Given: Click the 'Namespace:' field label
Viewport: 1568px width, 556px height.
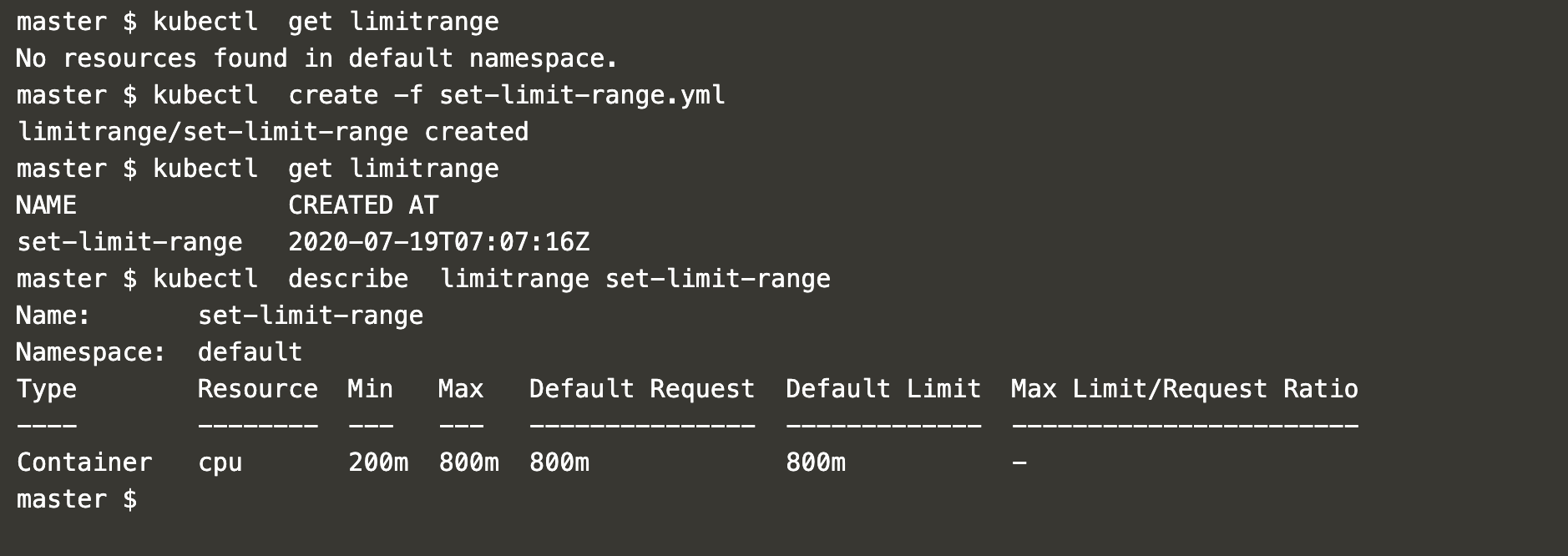Looking at the screenshot, I should [91, 351].
